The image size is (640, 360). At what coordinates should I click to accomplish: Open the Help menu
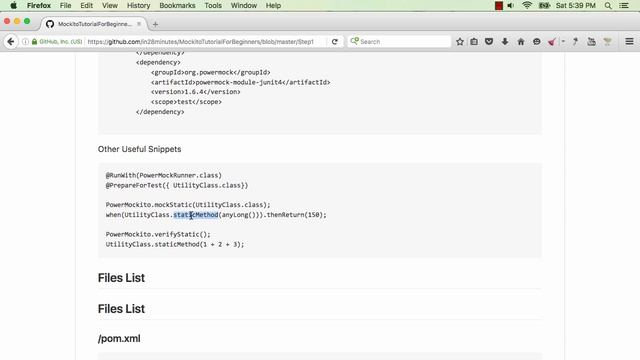273,5
